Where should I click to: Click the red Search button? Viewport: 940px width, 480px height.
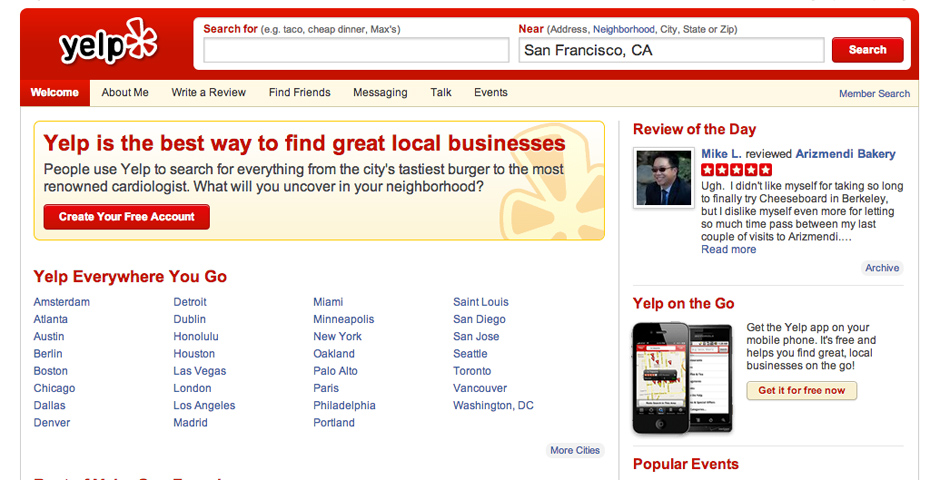point(867,50)
